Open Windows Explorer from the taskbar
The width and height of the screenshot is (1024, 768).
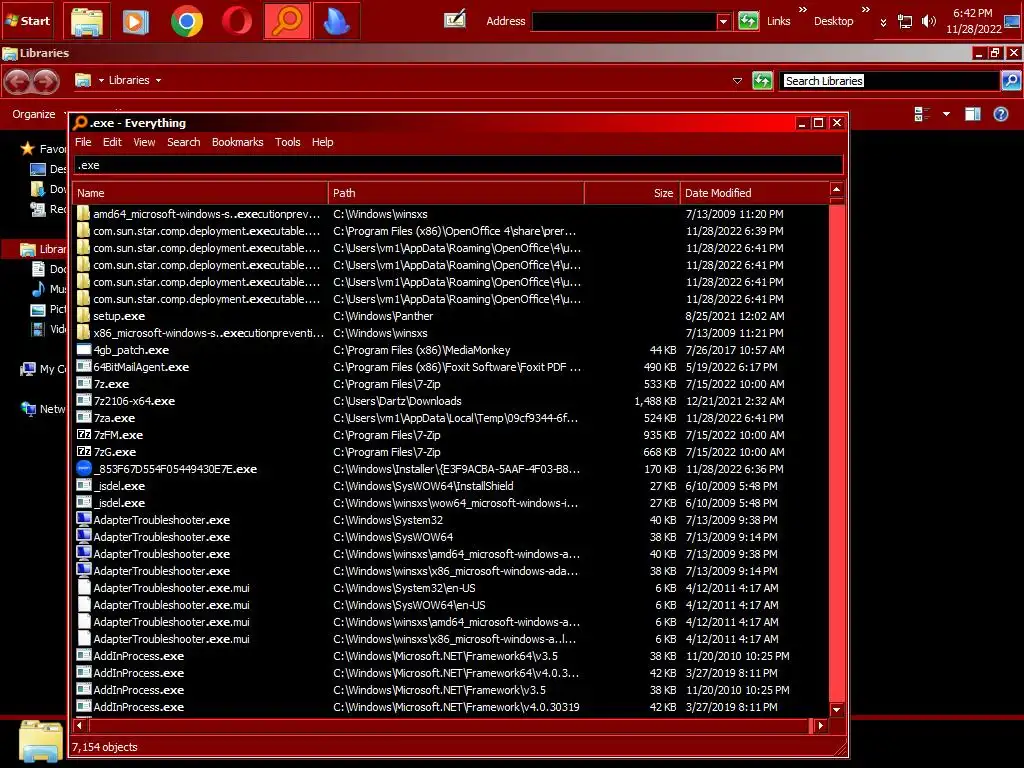pos(87,21)
